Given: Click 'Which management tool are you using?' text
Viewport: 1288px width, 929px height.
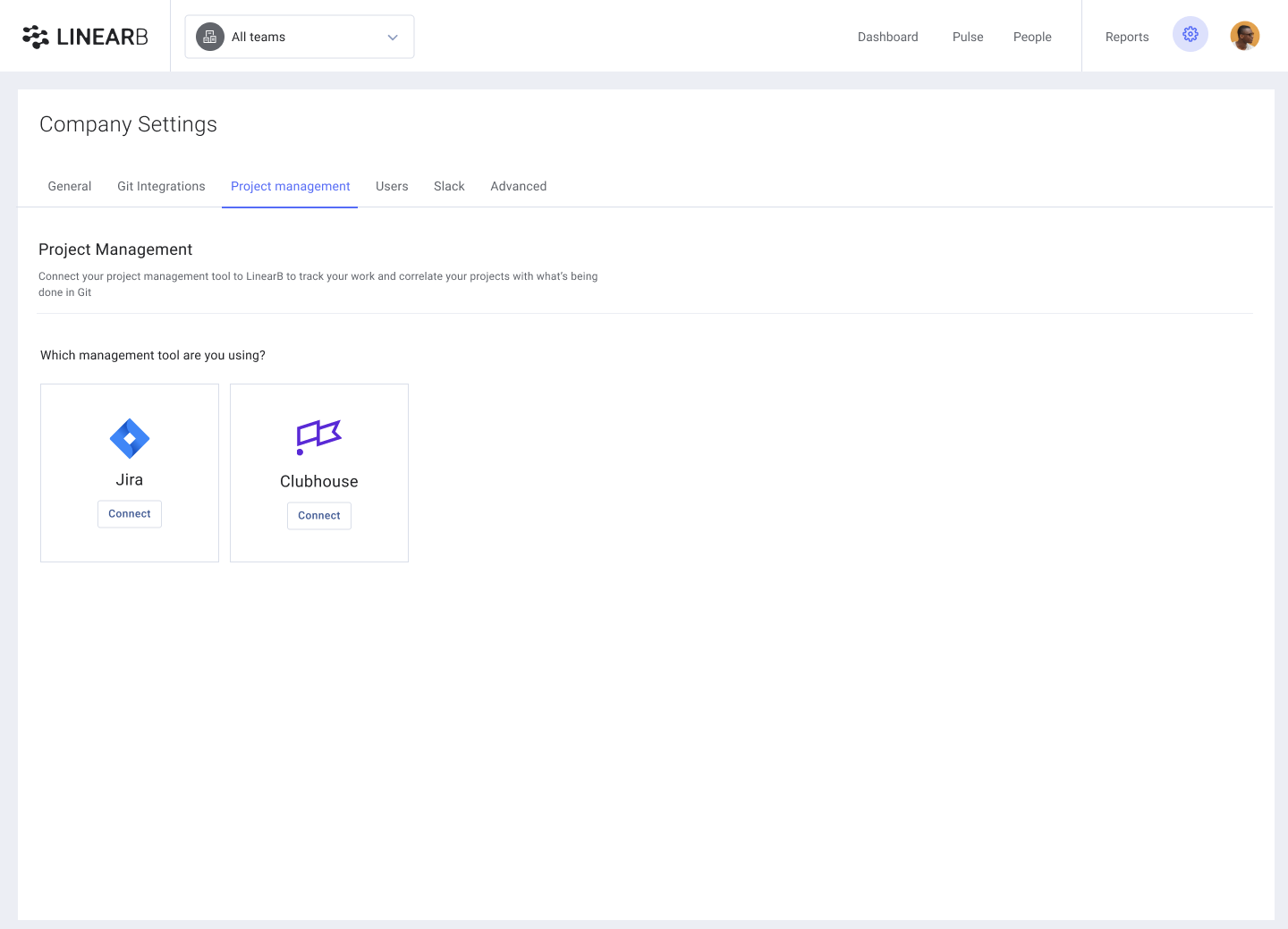Looking at the screenshot, I should [153, 355].
